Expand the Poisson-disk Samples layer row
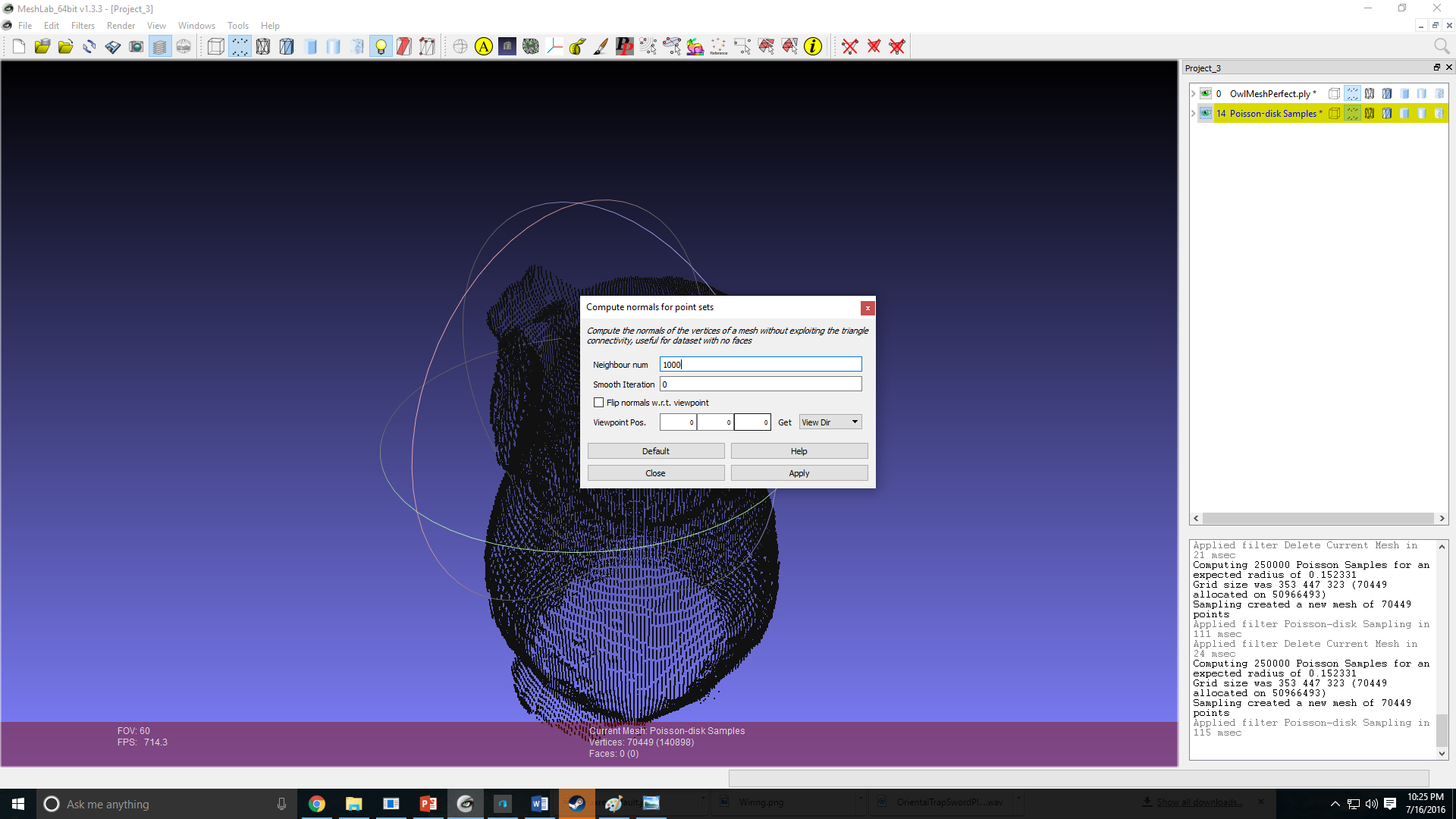 [x=1194, y=114]
